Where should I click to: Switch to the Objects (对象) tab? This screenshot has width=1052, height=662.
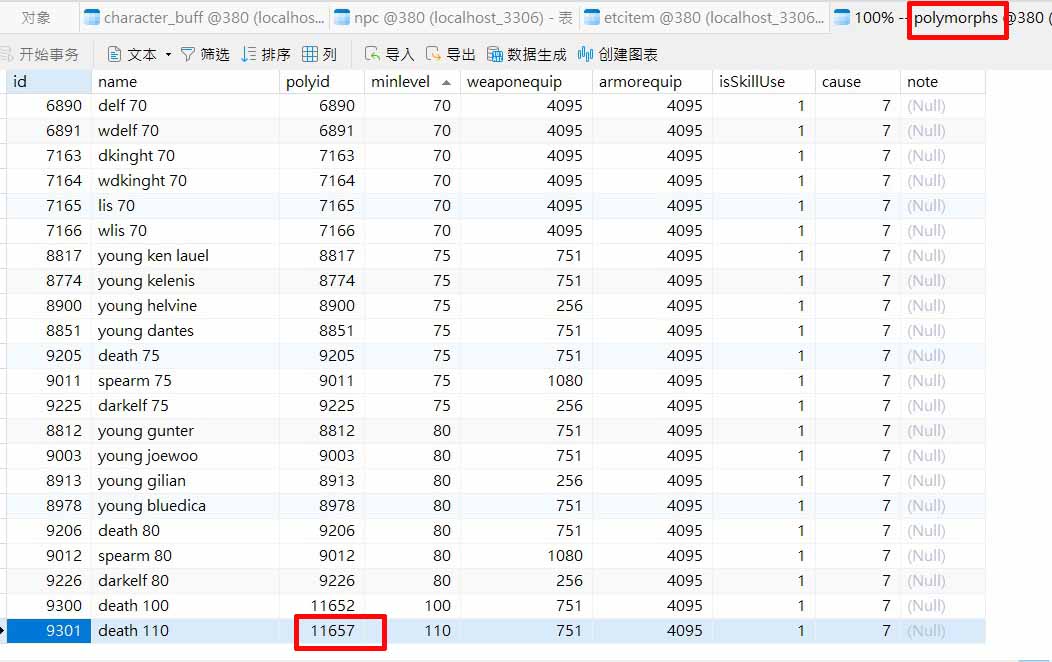click(36, 17)
